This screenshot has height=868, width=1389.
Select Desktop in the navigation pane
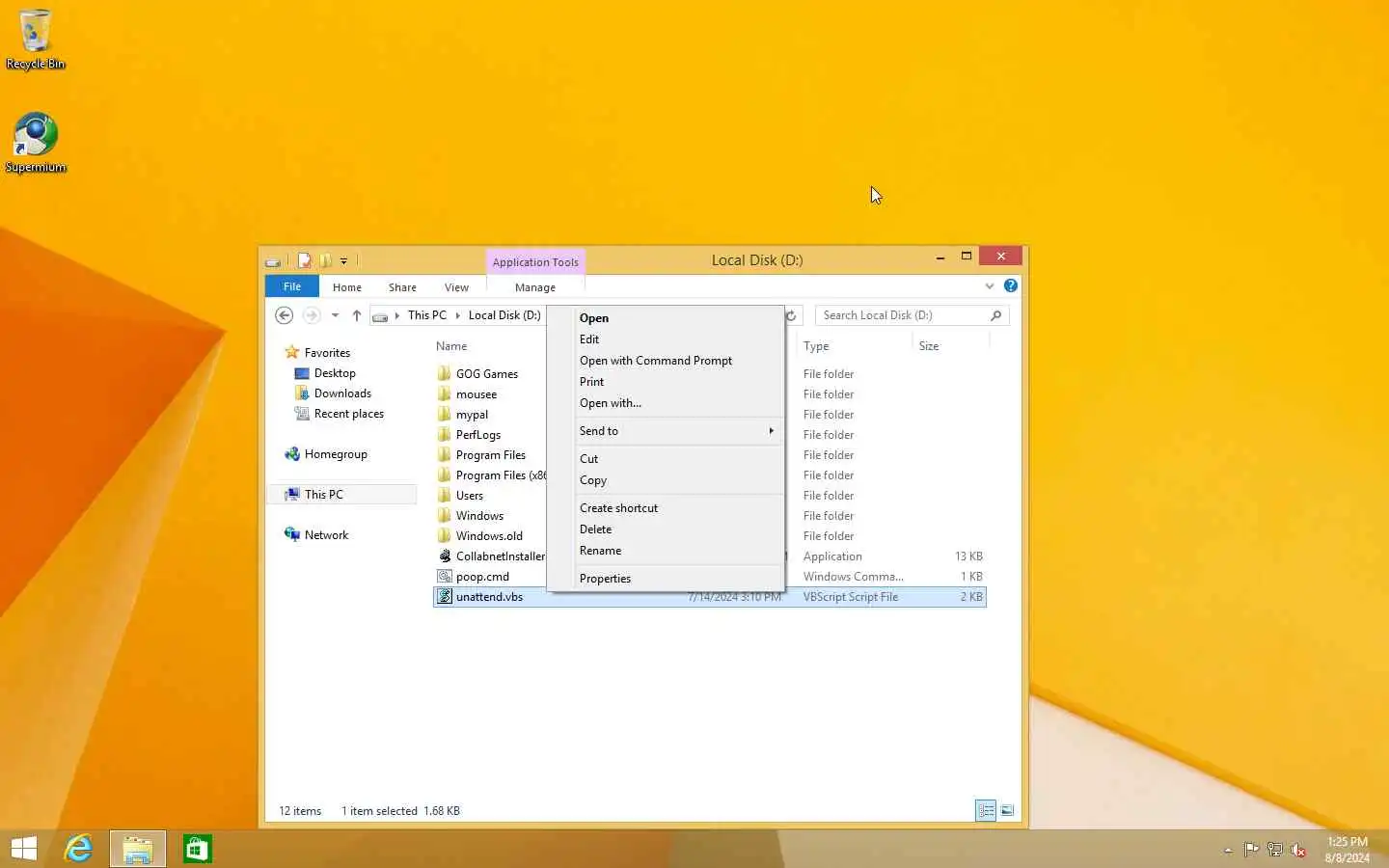(x=335, y=373)
